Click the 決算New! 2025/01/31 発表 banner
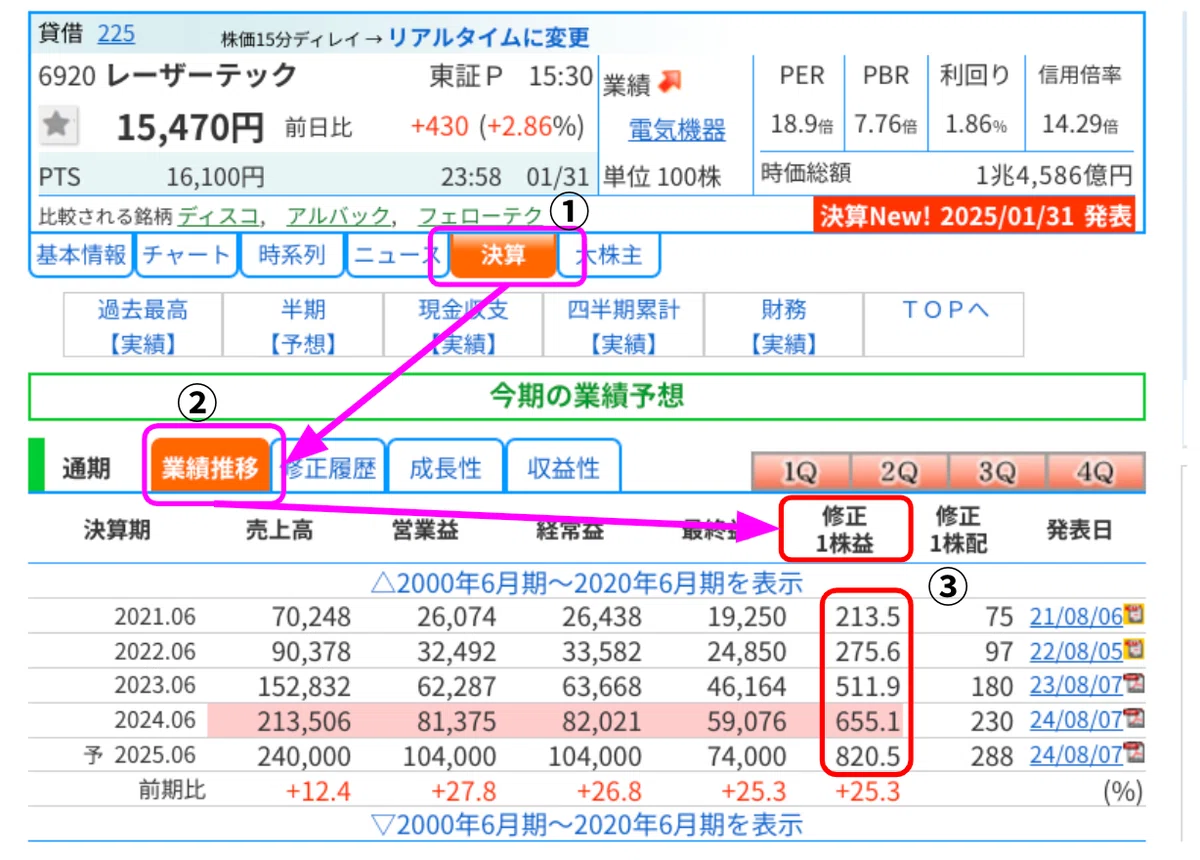The image size is (1200, 860). [x=976, y=215]
